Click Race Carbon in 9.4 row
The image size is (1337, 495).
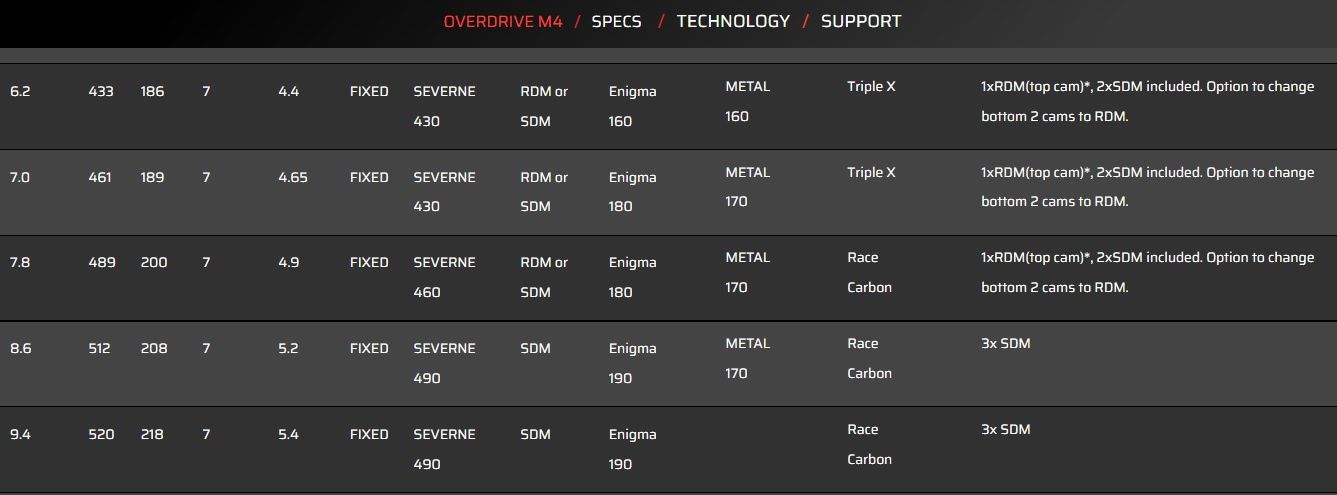(869, 444)
